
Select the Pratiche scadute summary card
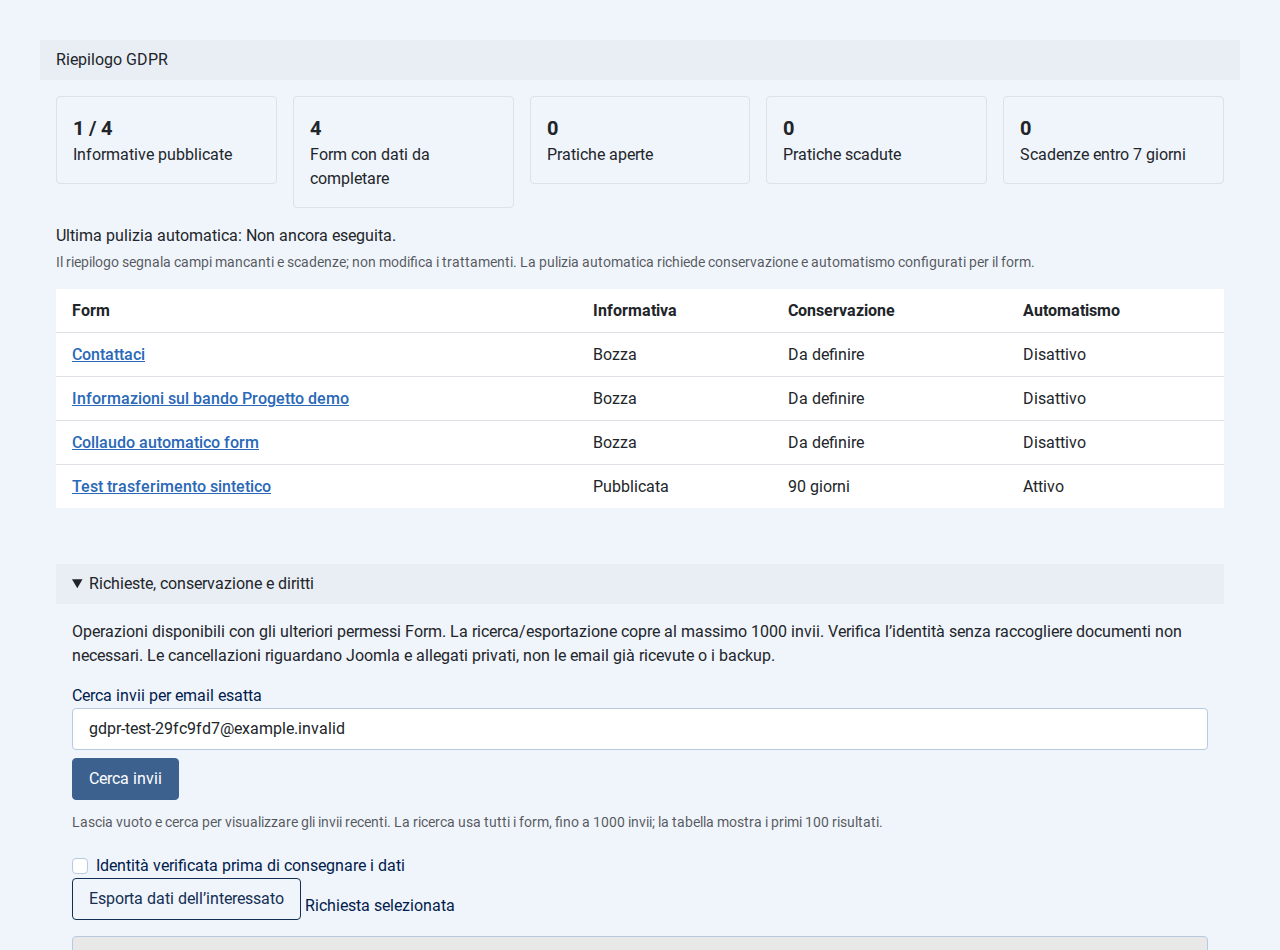click(x=876, y=140)
